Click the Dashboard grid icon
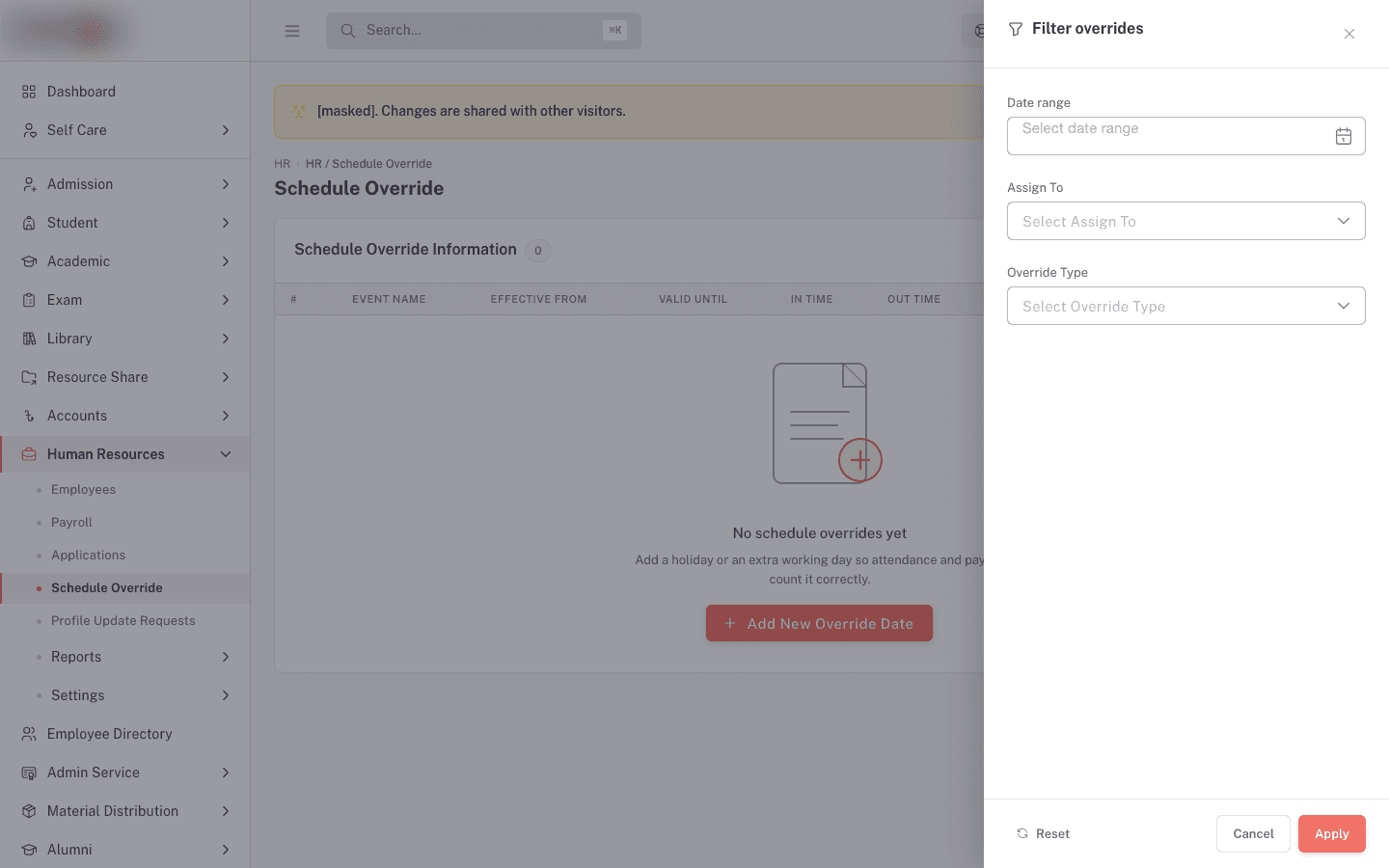 (x=29, y=92)
